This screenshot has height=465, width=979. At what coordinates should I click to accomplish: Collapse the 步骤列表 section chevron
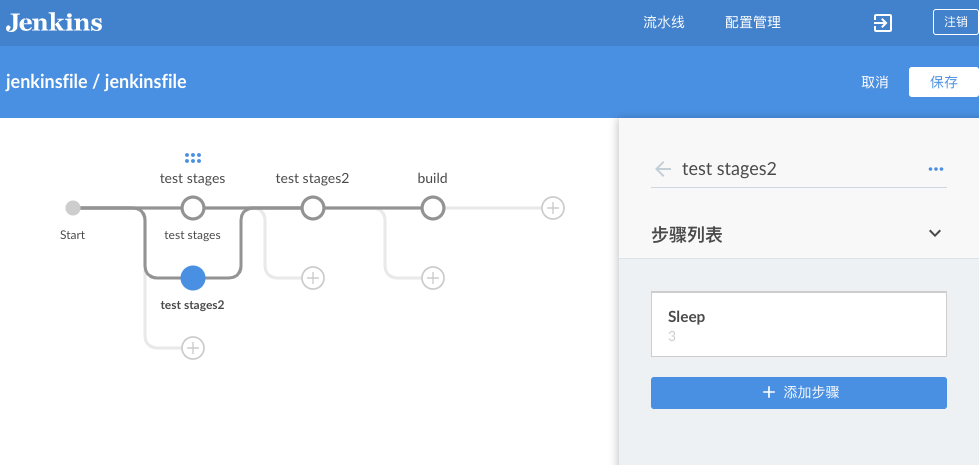tap(934, 233)
